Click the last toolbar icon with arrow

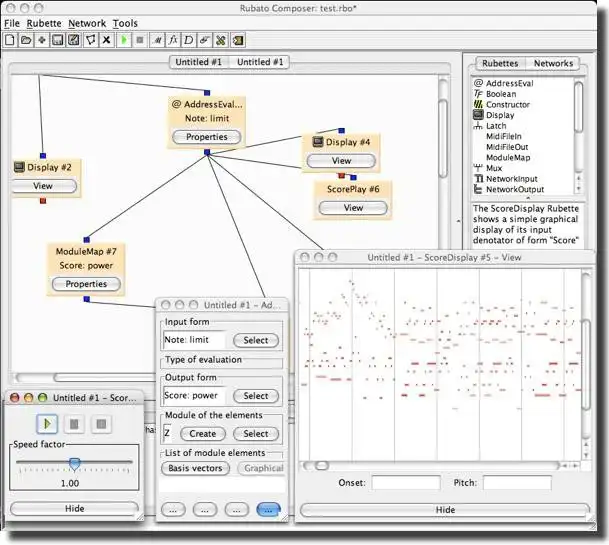237,40
